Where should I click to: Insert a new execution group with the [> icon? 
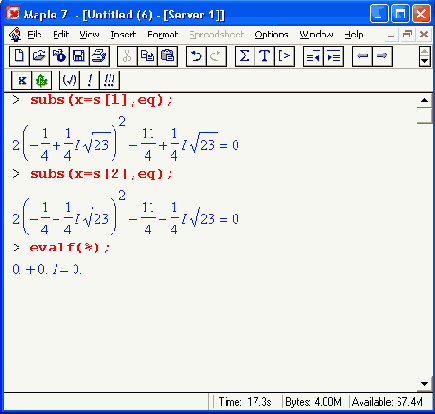[x=285, y=56]
